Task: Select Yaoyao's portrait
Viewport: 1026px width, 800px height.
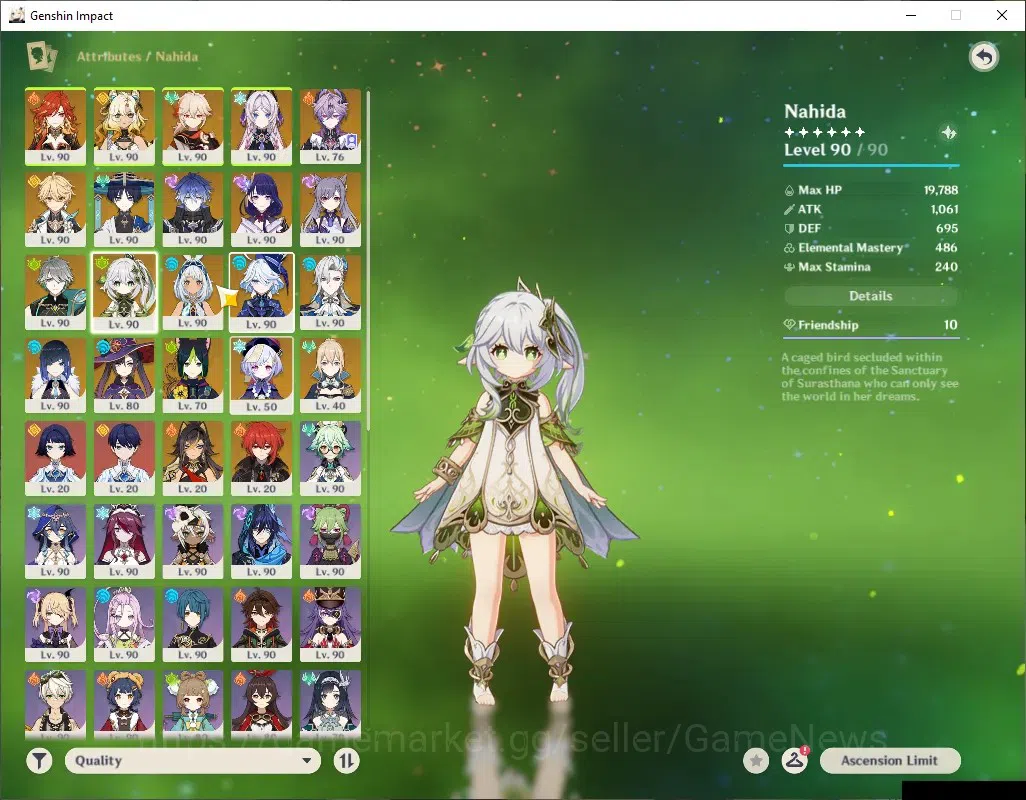Action: pyautogui.click(x=192, y=703)
